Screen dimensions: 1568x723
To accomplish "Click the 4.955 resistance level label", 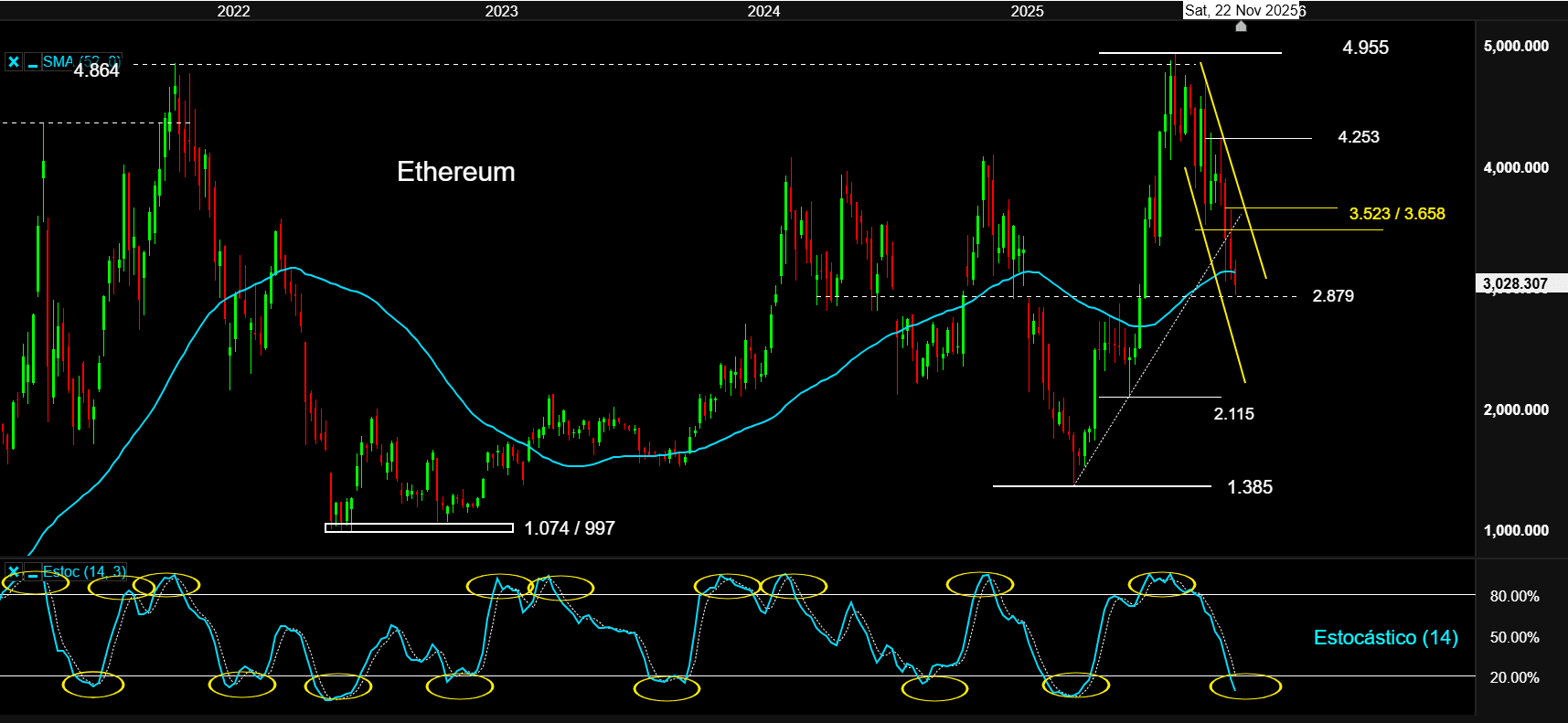I will (1365, 48).
